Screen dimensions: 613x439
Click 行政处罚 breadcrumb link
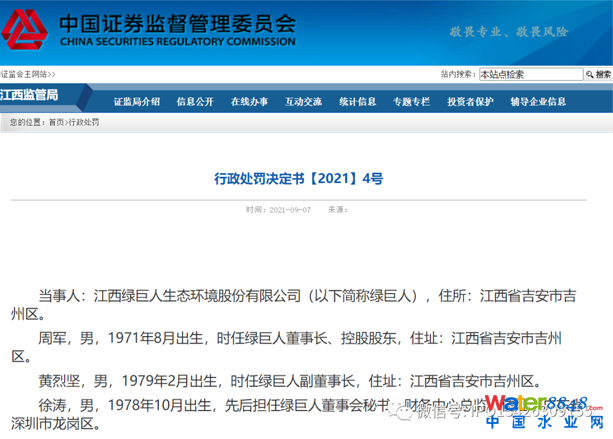pos(83,122)
